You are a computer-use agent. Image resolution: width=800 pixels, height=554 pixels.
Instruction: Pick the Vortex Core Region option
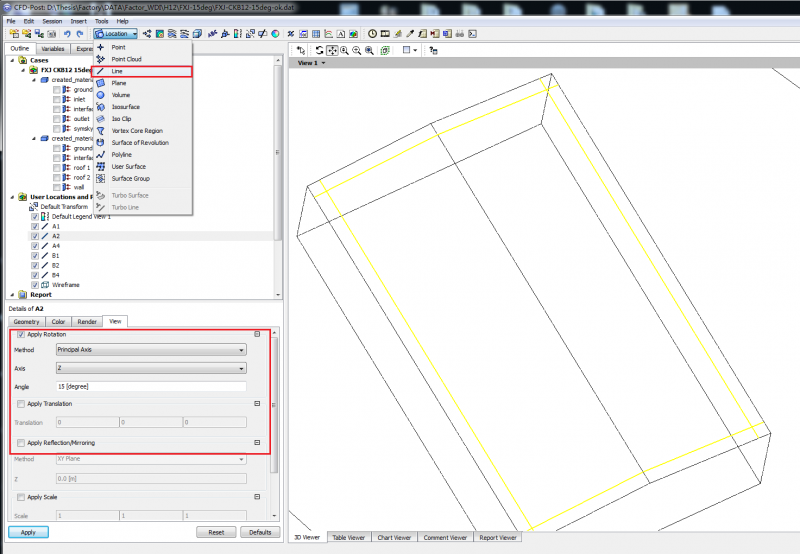click(x=137, y=131)
